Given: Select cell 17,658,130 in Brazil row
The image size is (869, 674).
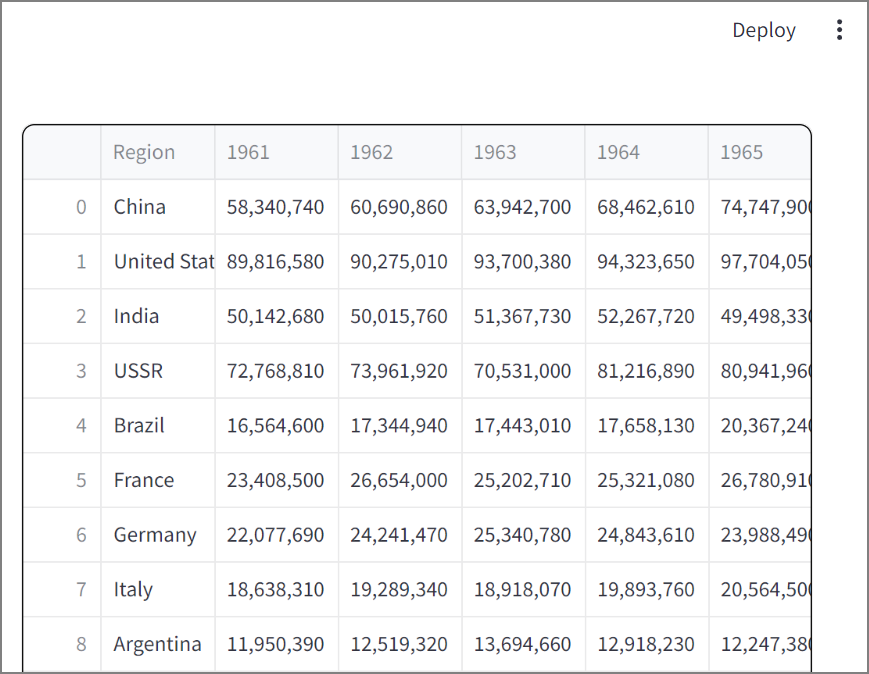Looking at the screenshot, I should point(647,426).
